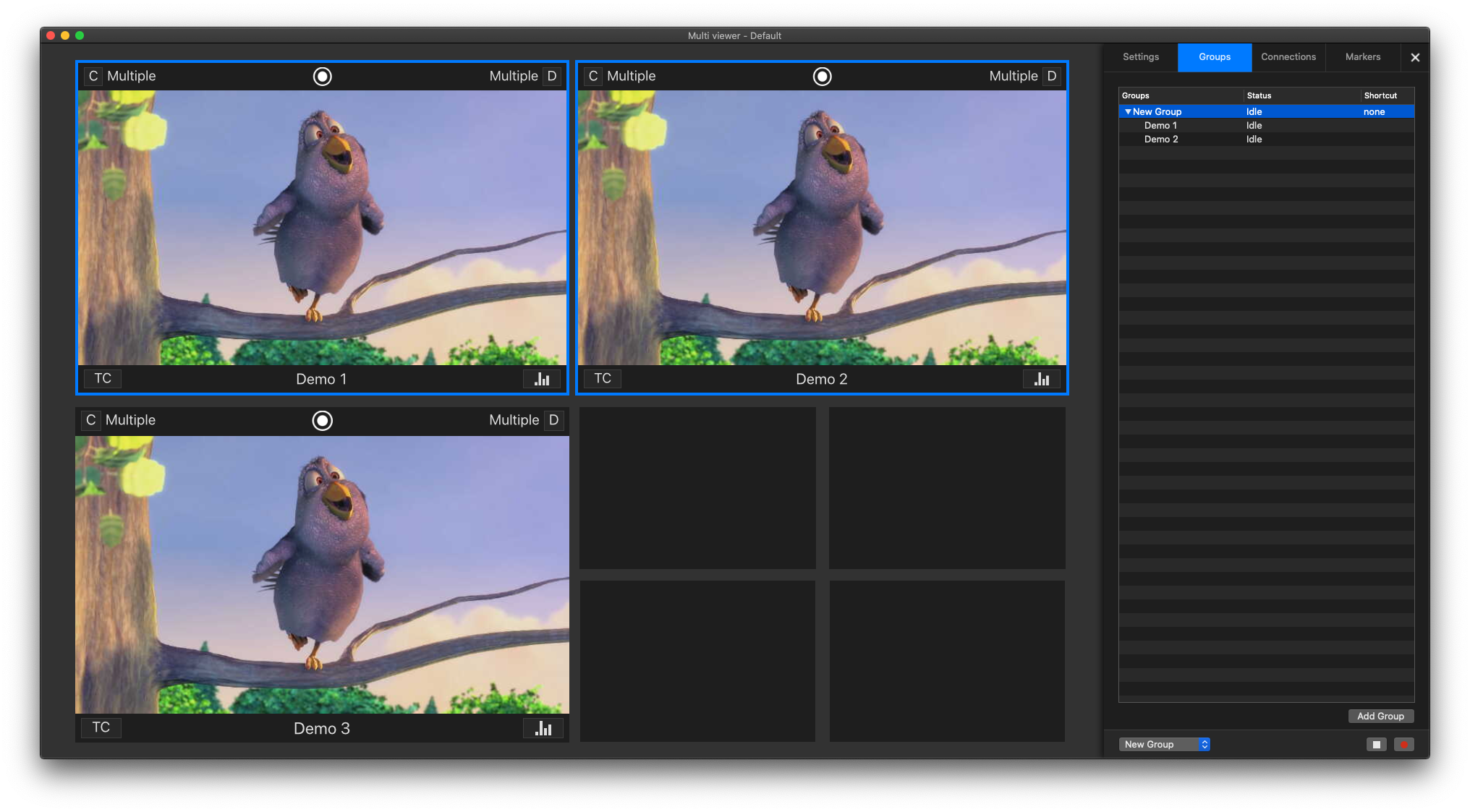Toggle the record circle icon in Demo 2 viewer
The height and width of the screenshot is (812, 1470).
(823, 76)
